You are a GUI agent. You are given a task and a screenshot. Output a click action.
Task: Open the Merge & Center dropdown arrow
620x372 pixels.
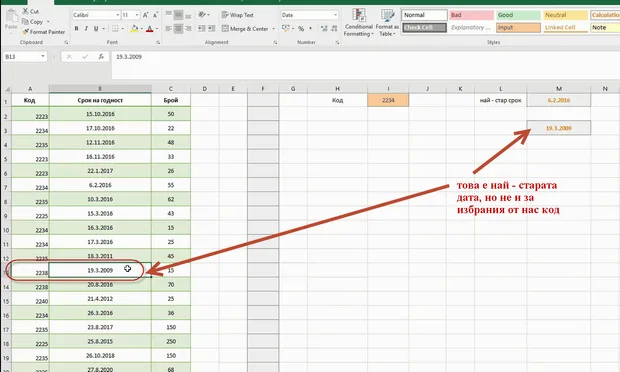[x=273, y=28]
